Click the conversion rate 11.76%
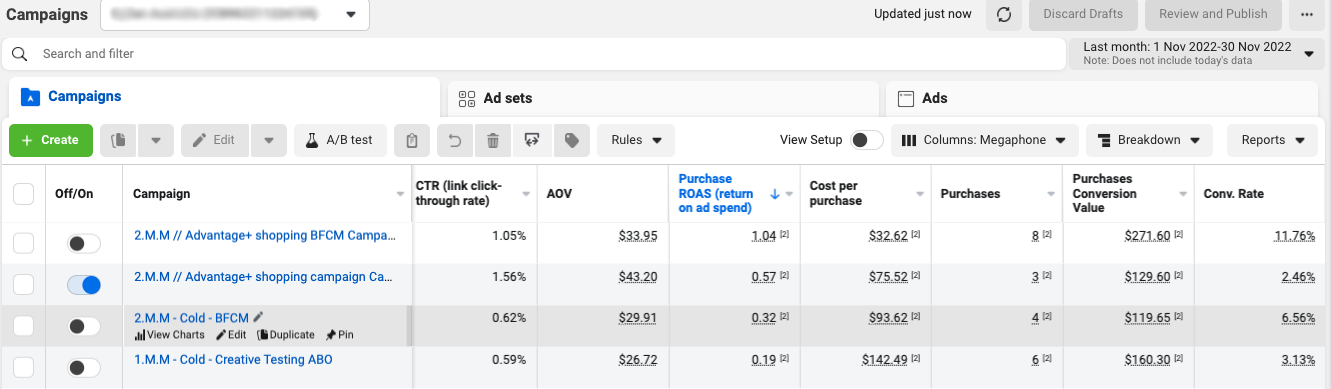 pyautogui.click(x=1295, y=236)
